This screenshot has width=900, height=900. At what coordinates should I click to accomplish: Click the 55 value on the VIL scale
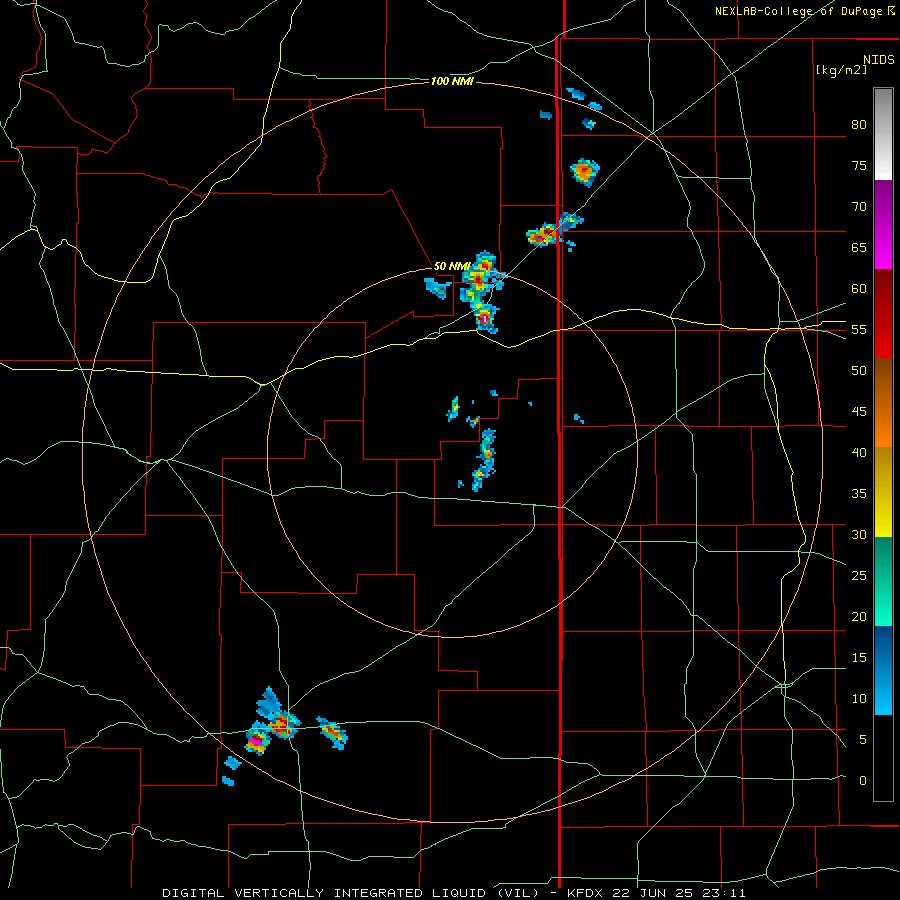point(859,329)
